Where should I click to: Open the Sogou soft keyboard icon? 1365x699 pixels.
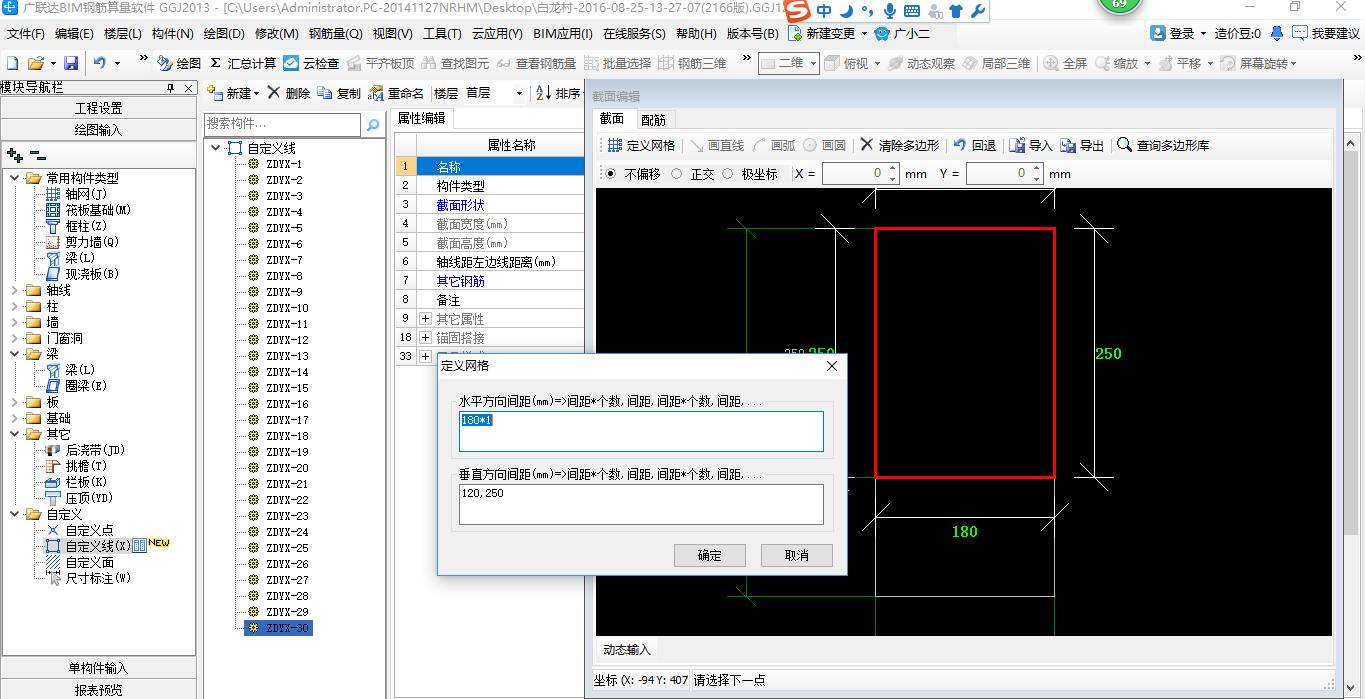click(911, 11)
